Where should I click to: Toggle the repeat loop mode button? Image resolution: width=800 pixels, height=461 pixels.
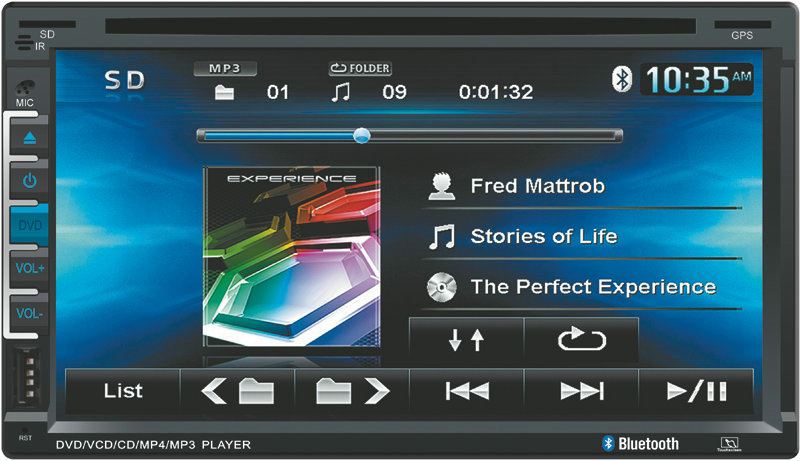pyautogui.click(x=581, y=340)
